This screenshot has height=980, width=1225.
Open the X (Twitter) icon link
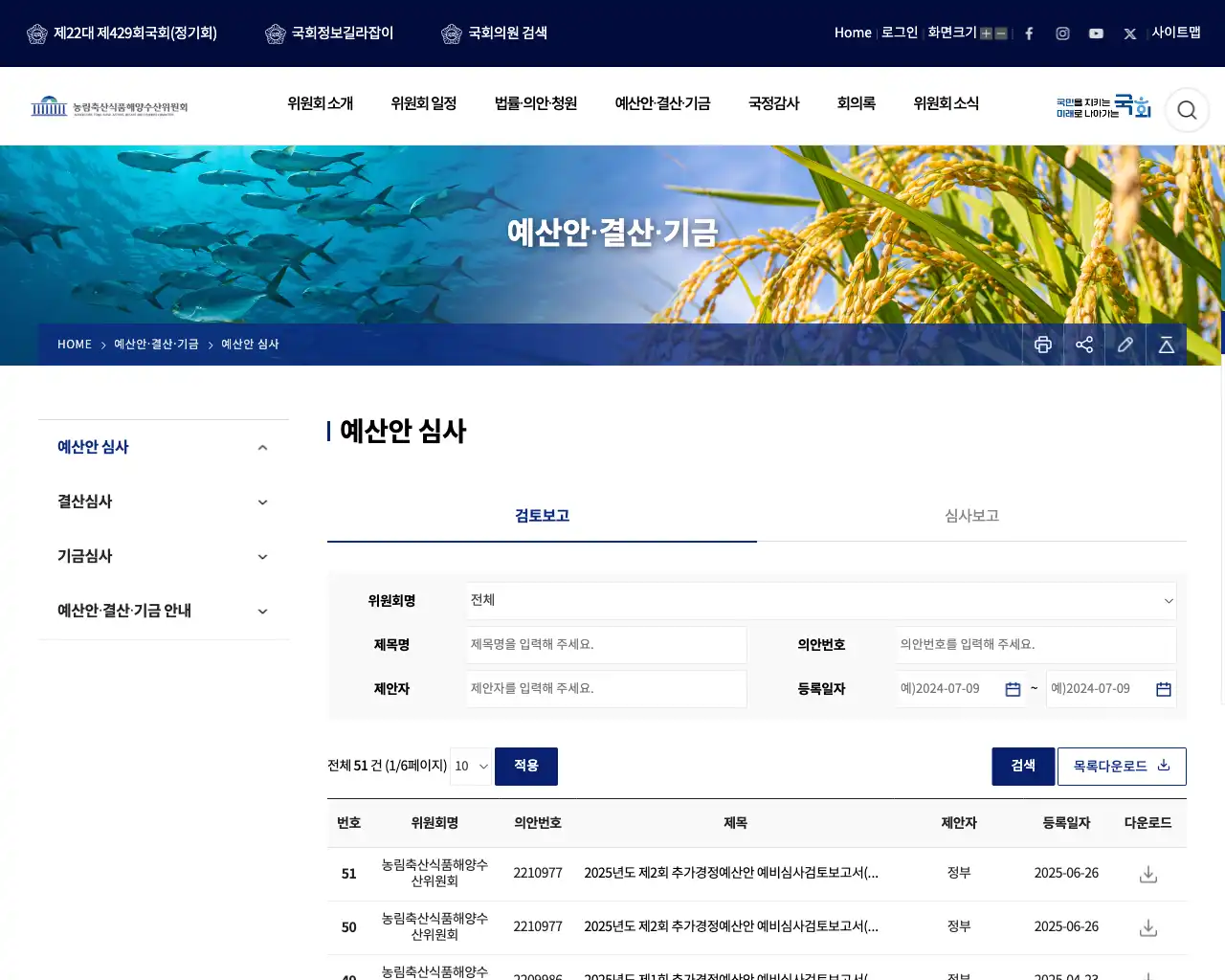[1130, 33]
